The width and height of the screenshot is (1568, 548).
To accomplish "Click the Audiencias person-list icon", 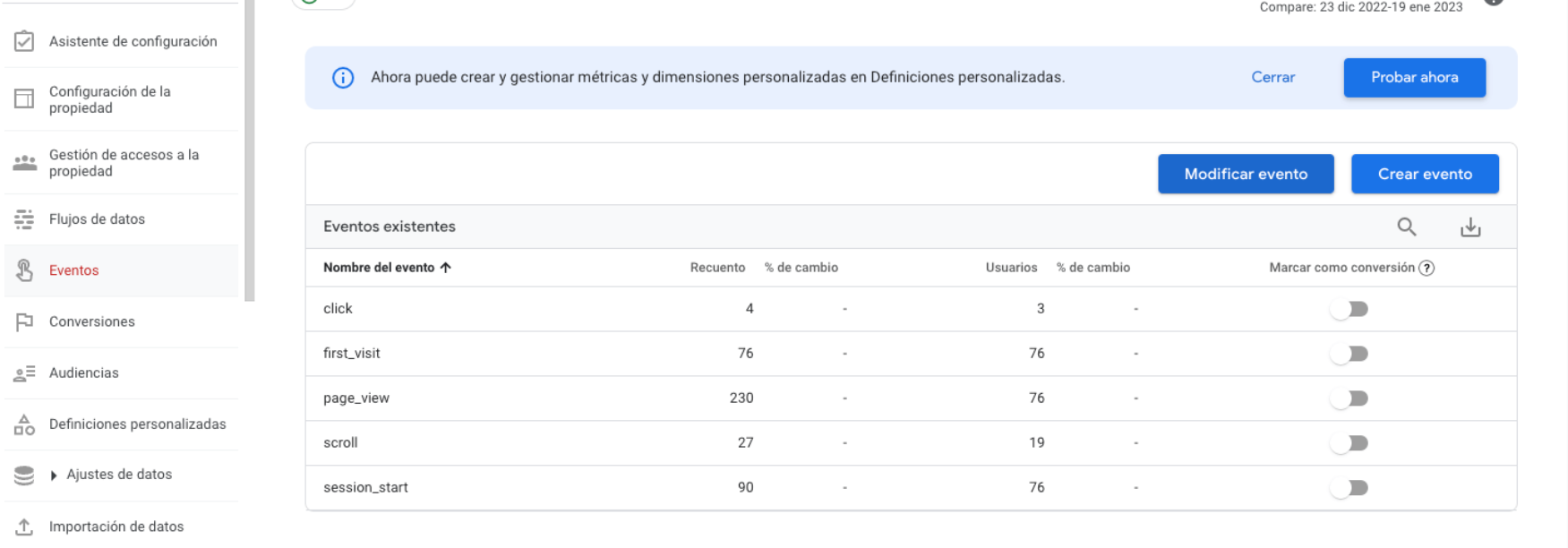I will (24, 372).
